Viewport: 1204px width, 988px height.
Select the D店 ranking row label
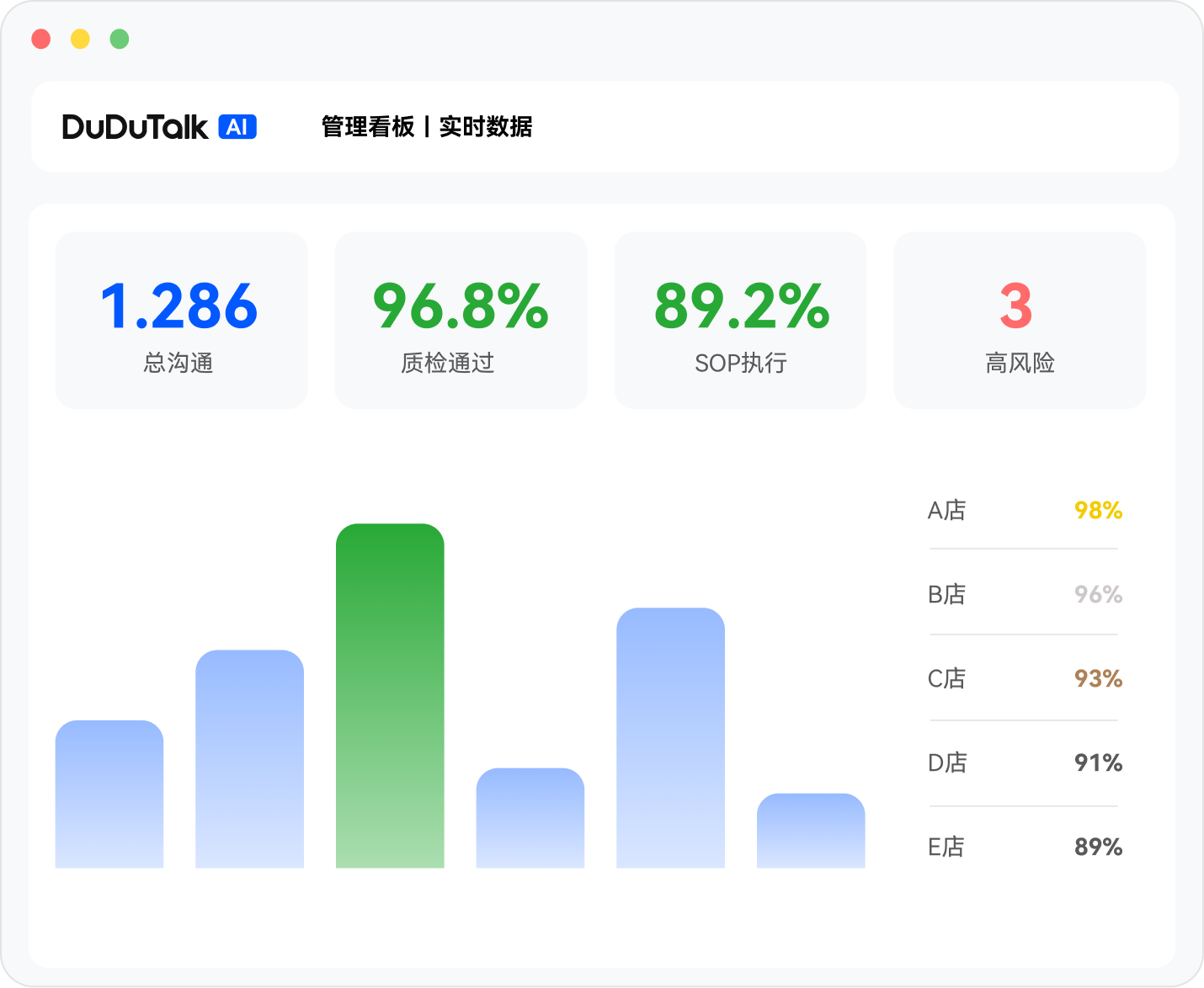(947, 763)
